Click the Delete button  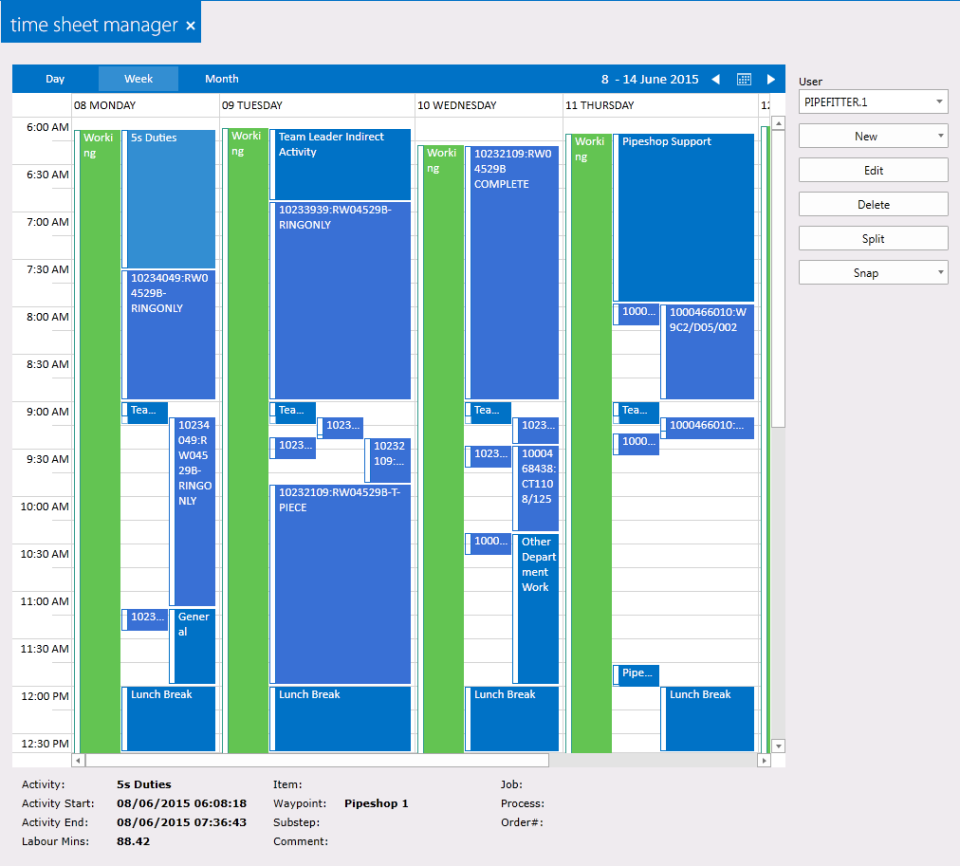(872, 204)
